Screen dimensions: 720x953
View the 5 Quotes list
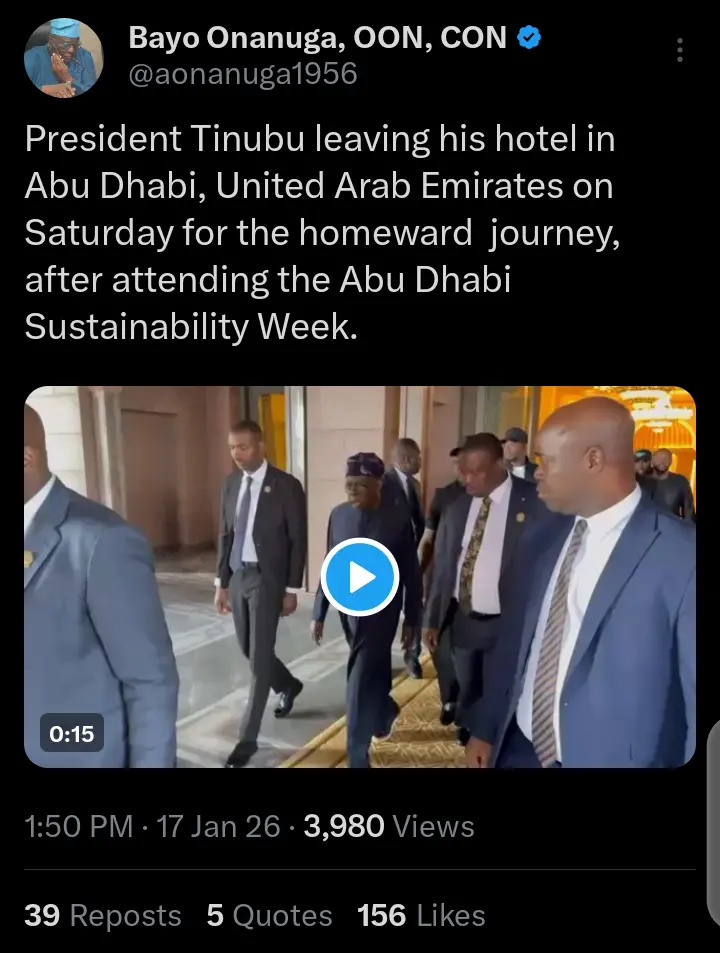pos(269,915)
